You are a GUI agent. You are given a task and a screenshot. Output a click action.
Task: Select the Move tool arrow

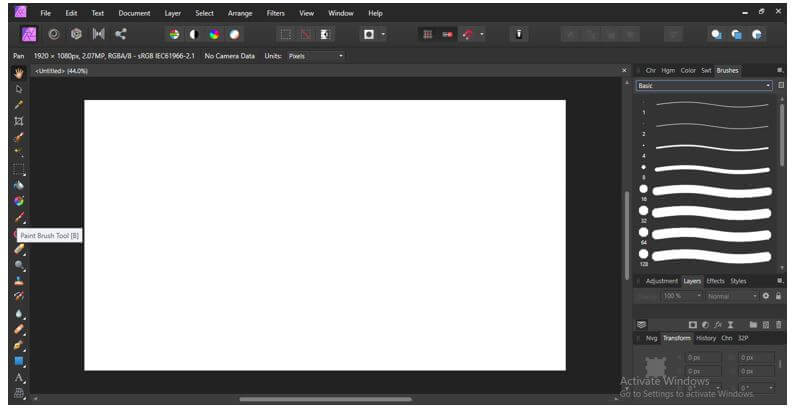point(19,89)
